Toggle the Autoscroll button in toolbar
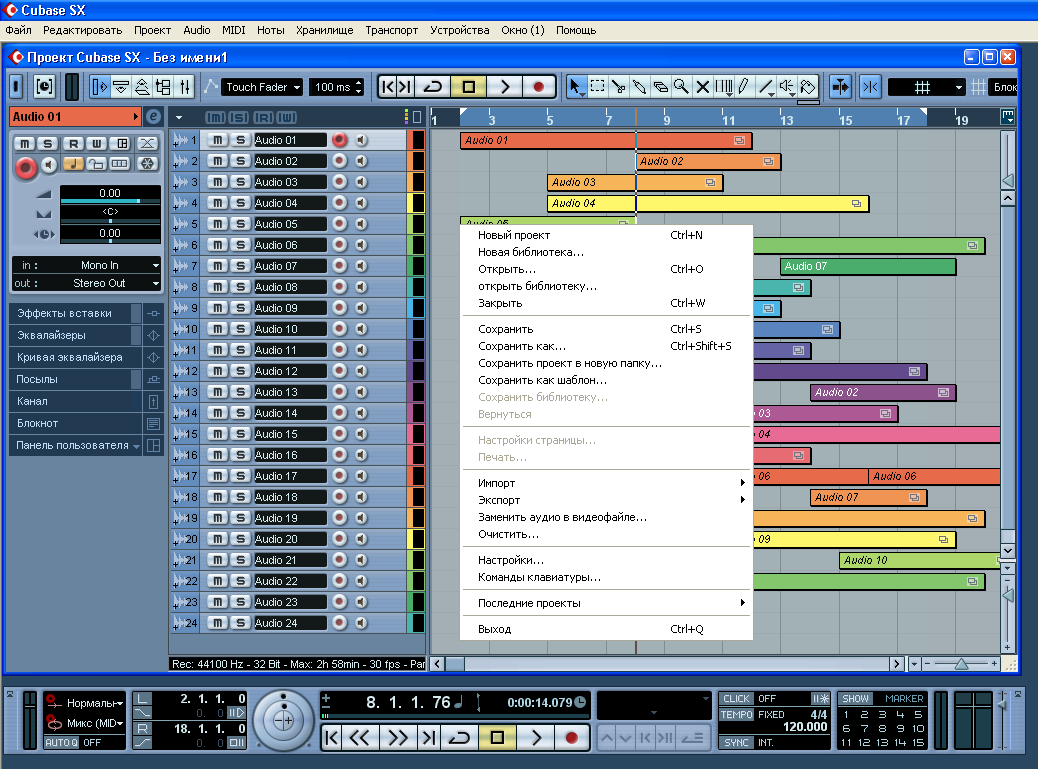The height and width of the screenshot is (769, 1038). coord(840,87)
